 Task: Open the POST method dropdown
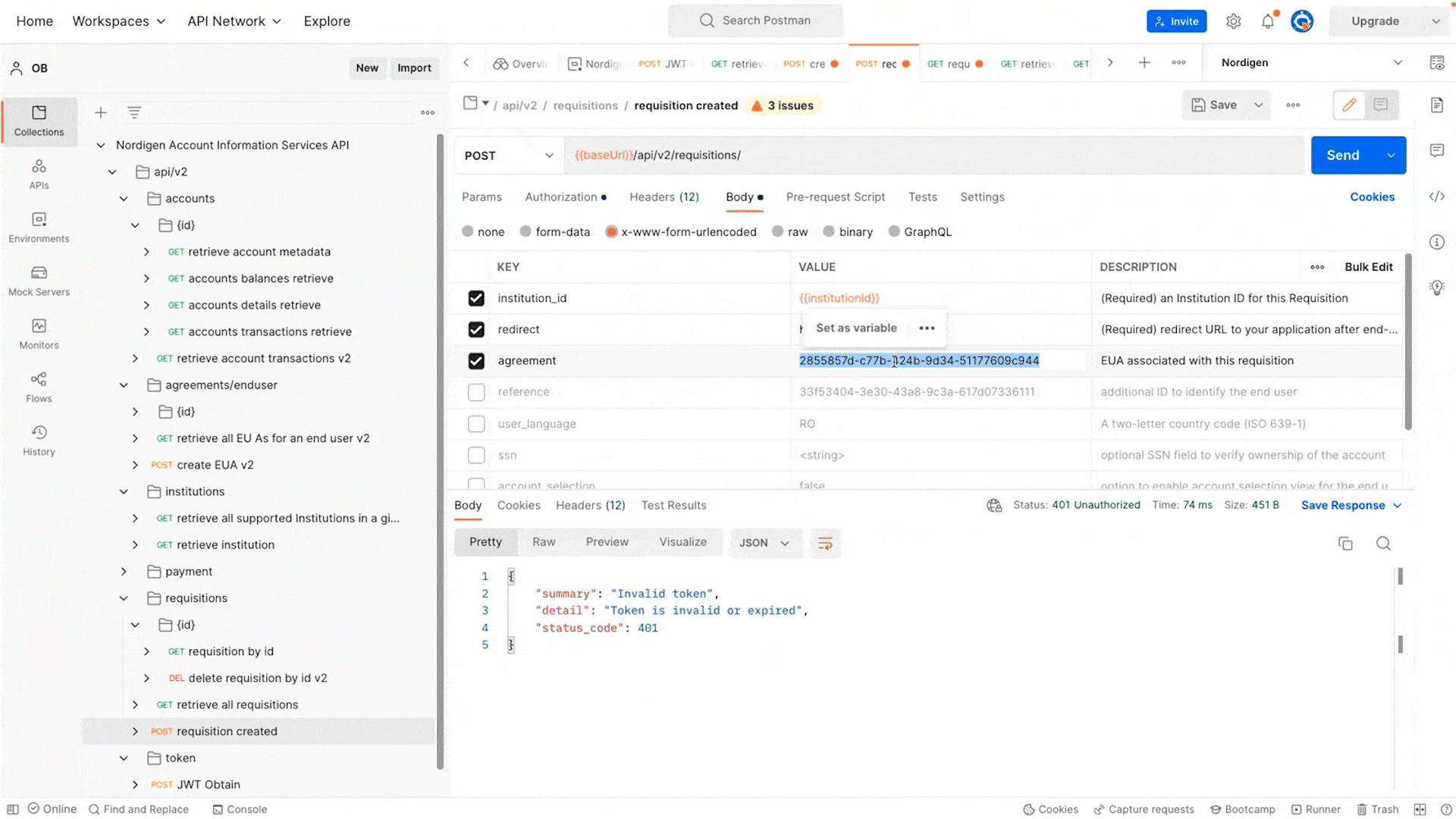509,155
